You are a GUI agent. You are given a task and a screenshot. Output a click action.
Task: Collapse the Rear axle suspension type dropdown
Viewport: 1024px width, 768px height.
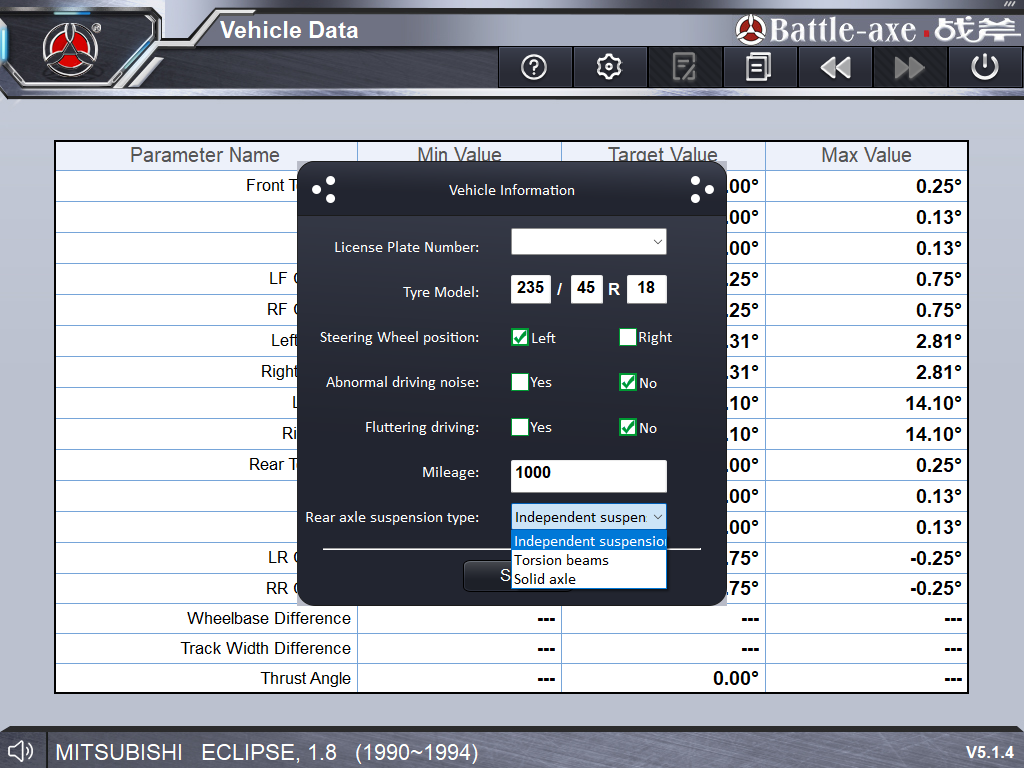pyautogui.click(x=588, y=517)
